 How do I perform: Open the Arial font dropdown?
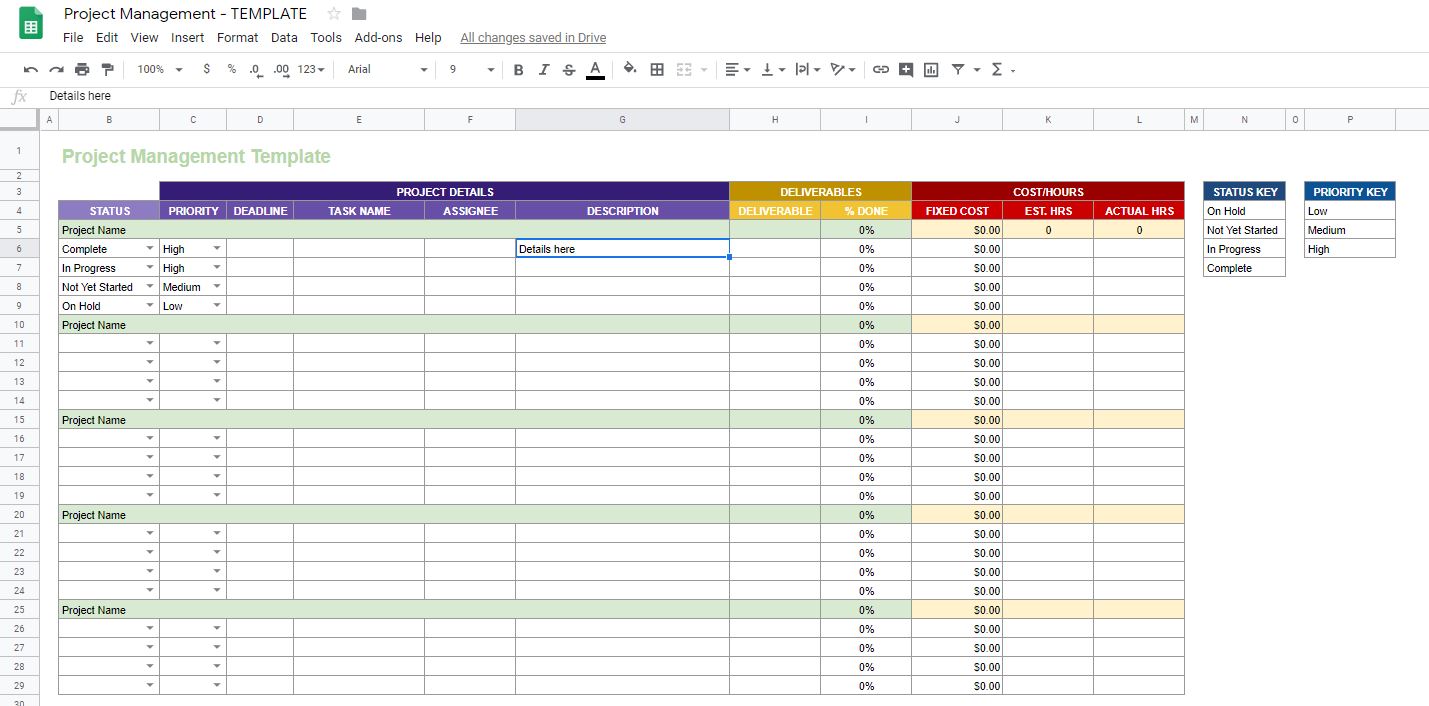click(387, 69)
